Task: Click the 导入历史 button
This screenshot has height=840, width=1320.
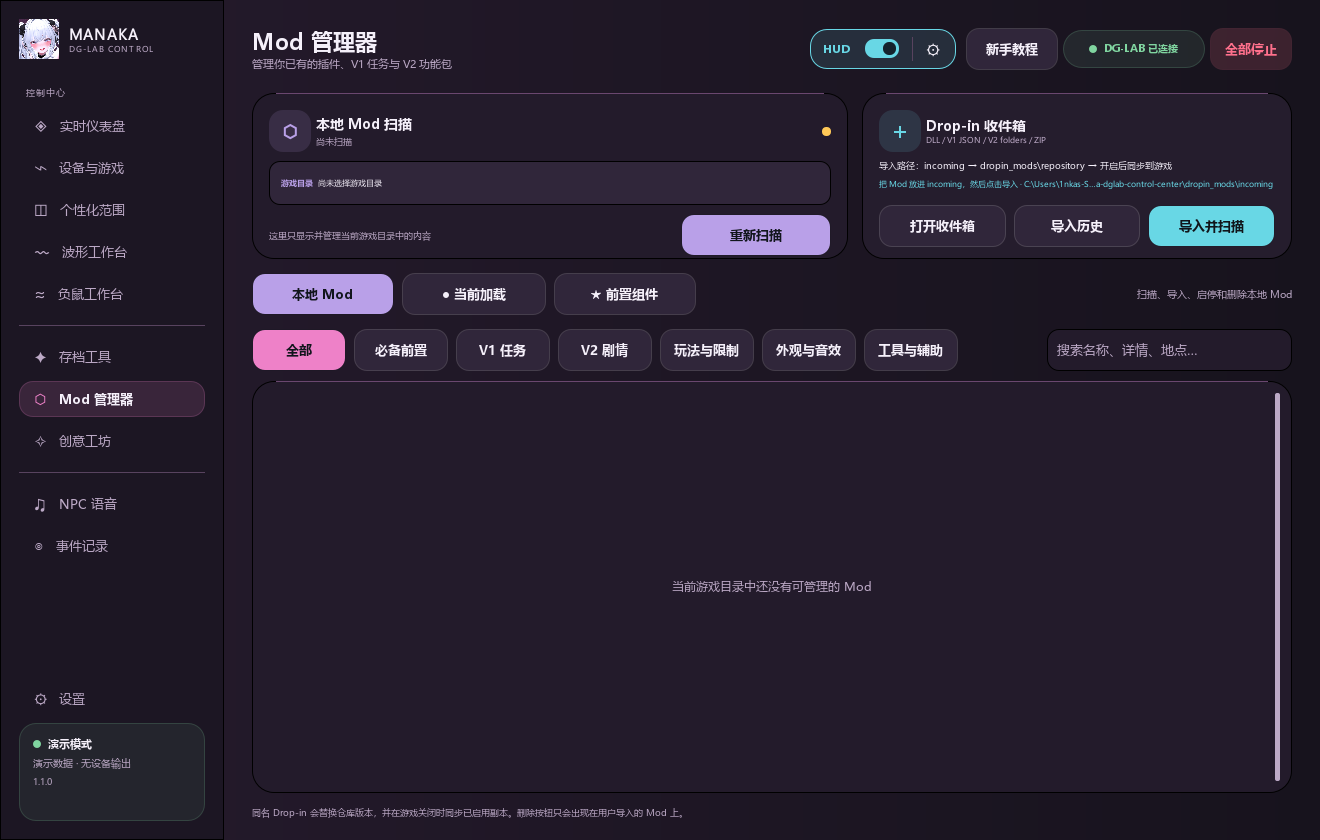Action: coord(1077,226)
